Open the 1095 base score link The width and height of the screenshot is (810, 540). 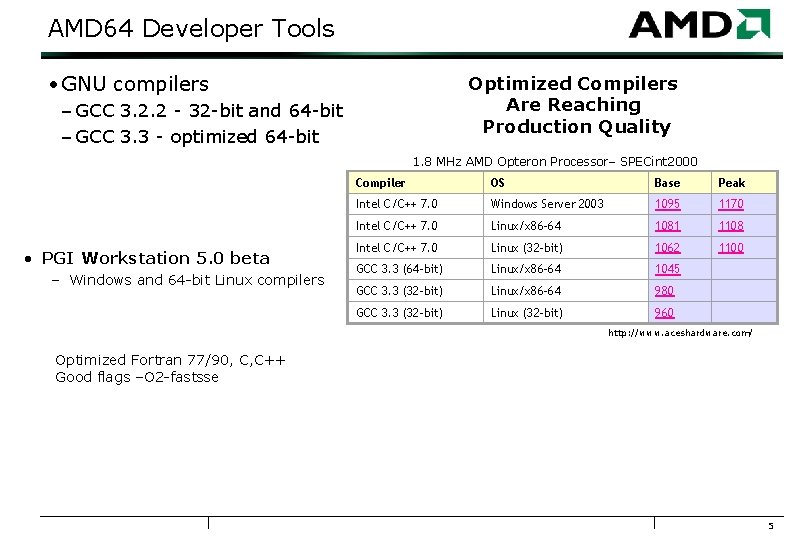coord(667,204)
